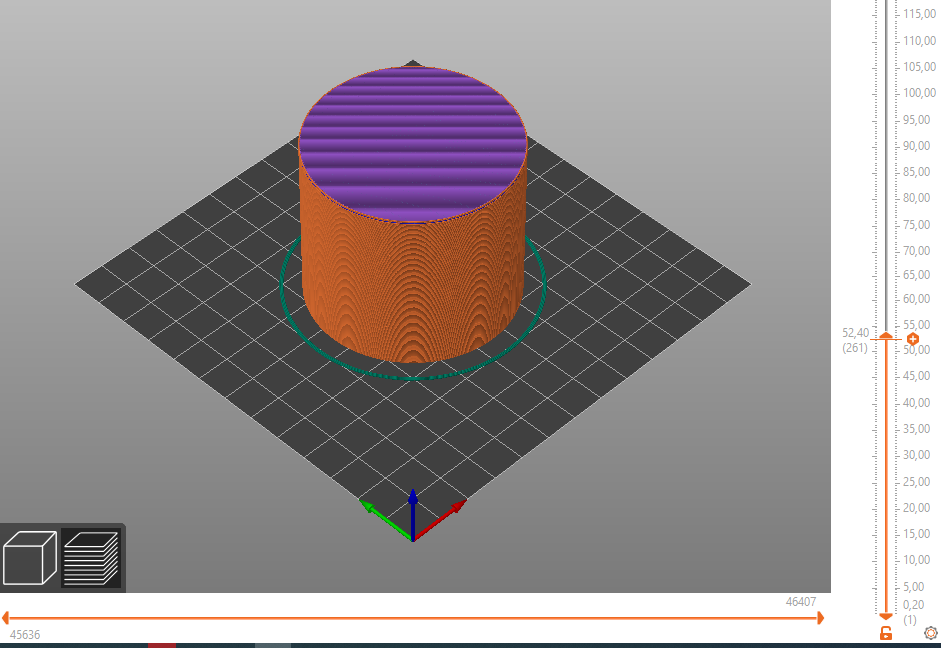
Task: Click the 90,00 mark on the height ruler
Action: coord(916,146)
